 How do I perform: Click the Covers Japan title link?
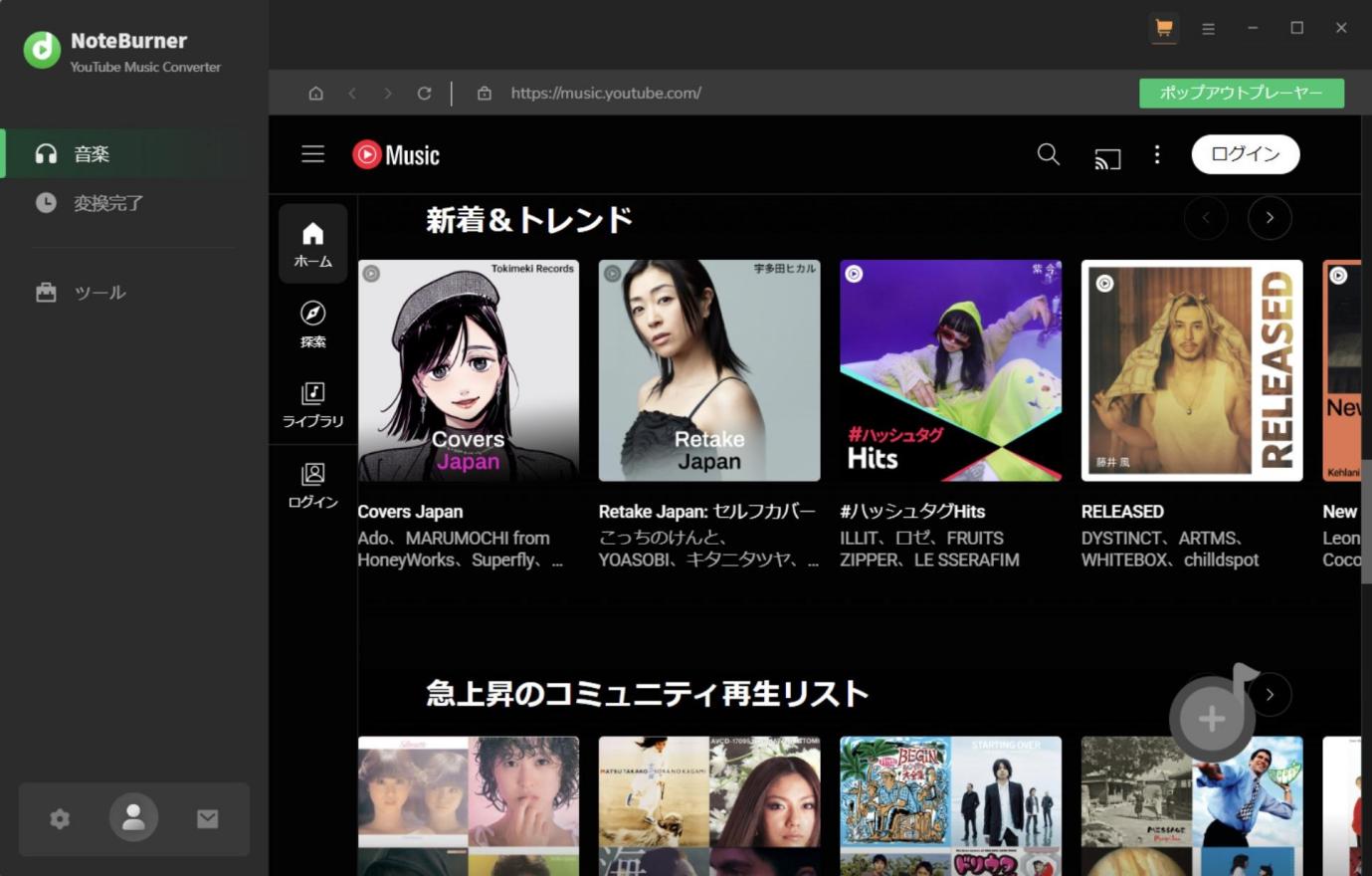(410, 512)
